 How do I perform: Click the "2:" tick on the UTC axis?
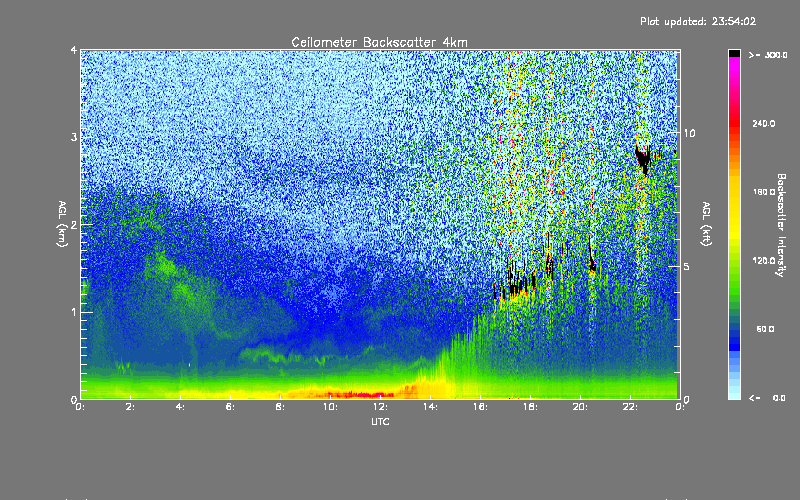coord(131,407)
